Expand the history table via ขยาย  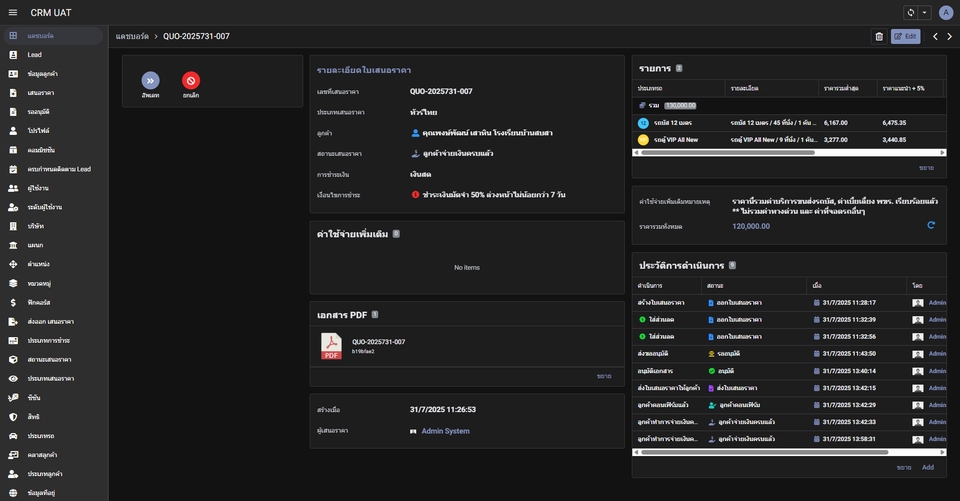point(904,467)
